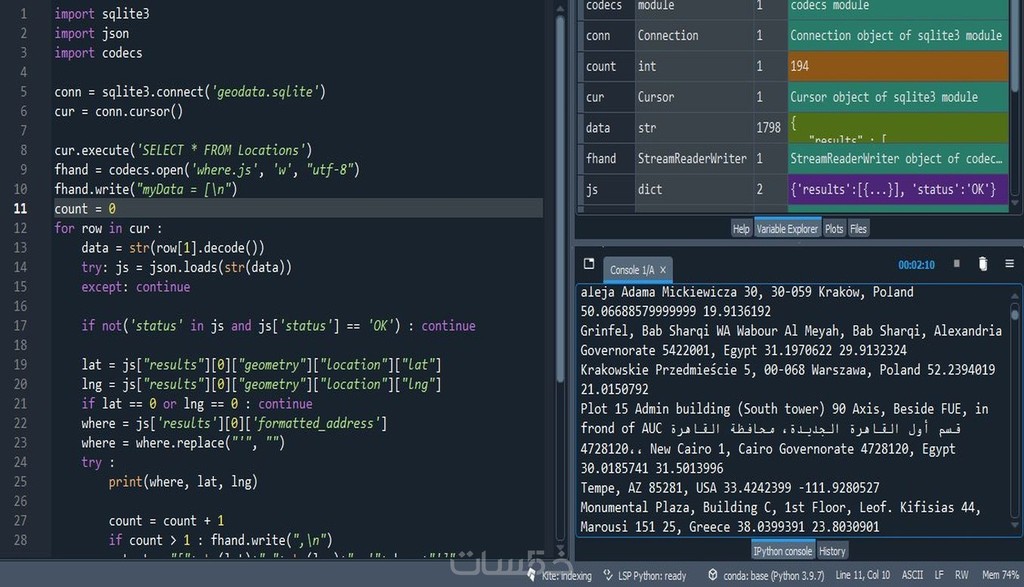Click the conda environment cube icon
The height and width of the screenshot is (587, 1024).
point(712,575)
